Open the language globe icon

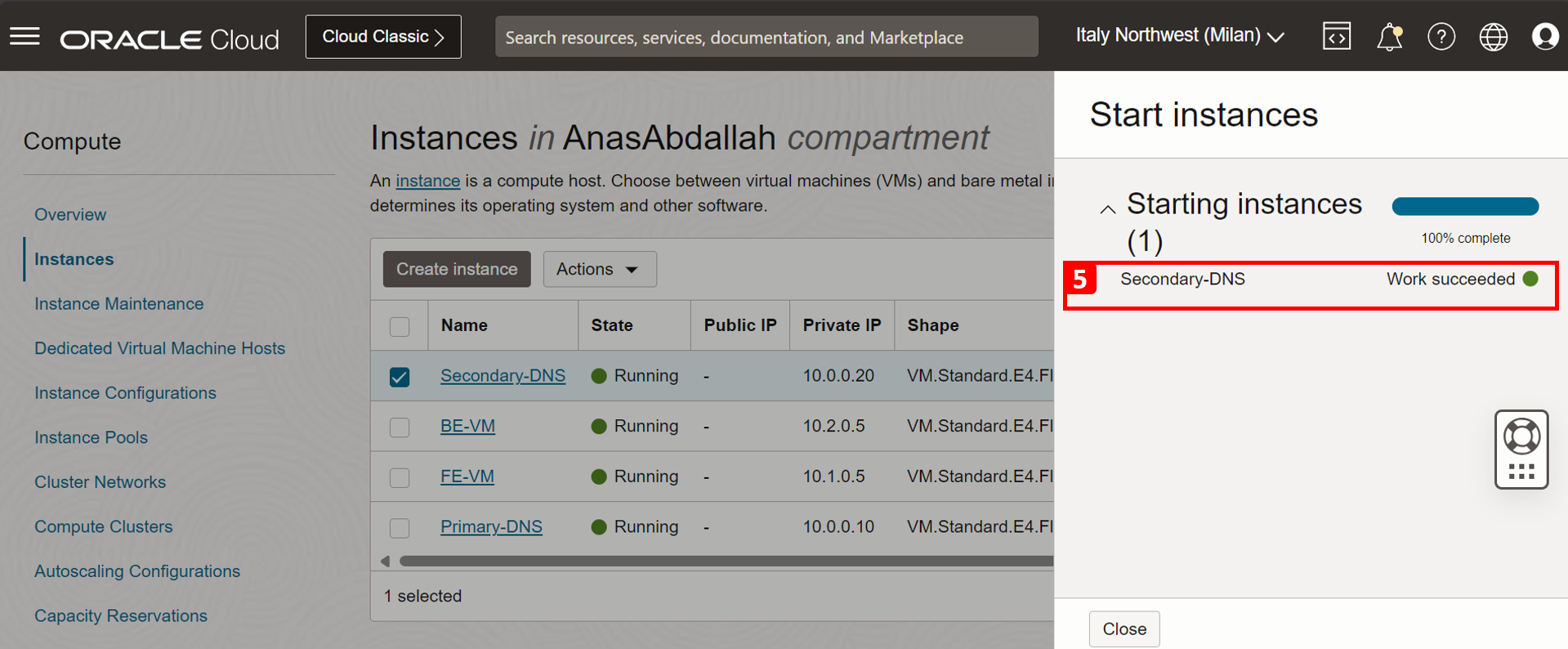click(1494, 37)
